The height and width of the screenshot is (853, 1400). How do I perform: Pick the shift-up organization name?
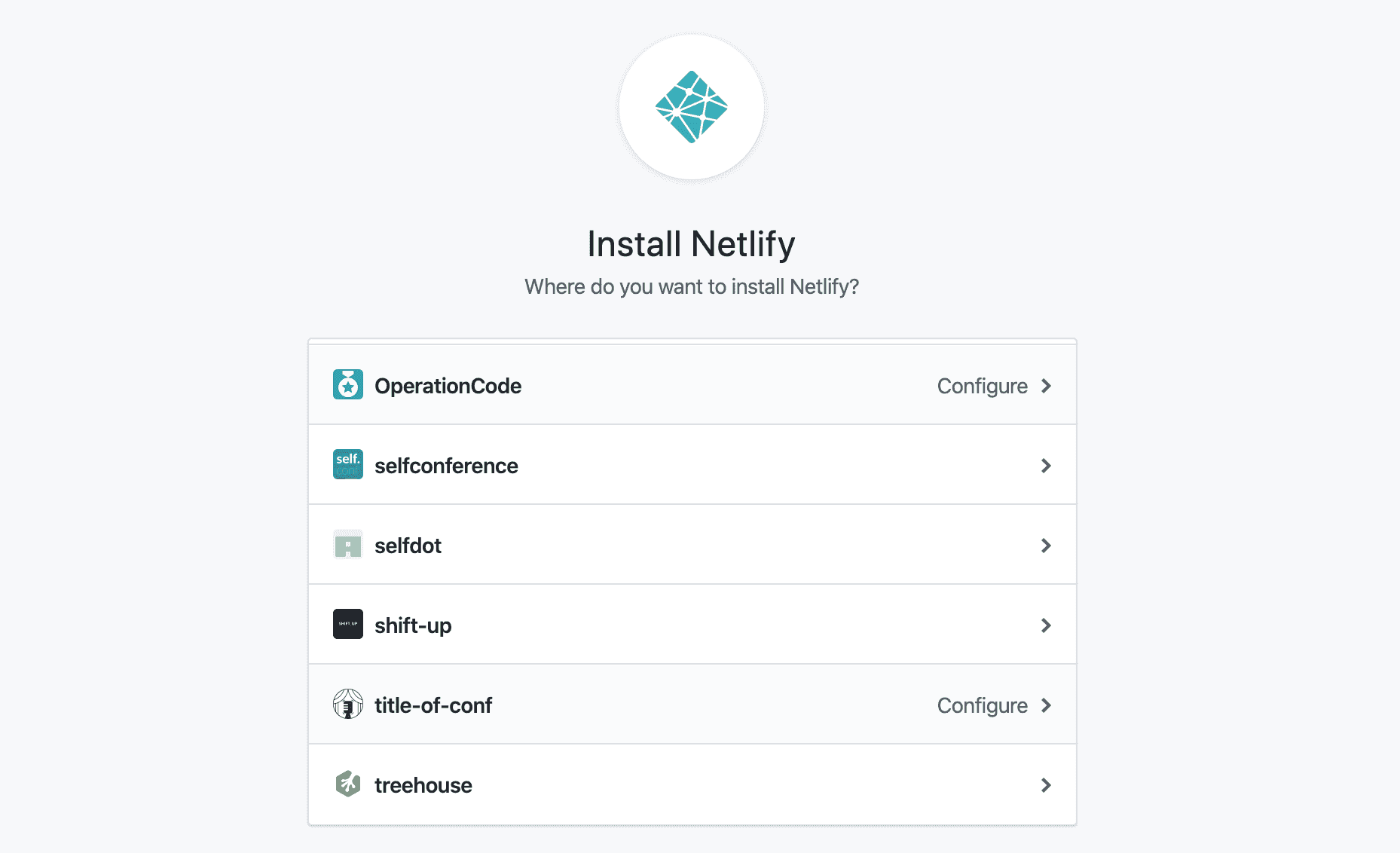413,625
